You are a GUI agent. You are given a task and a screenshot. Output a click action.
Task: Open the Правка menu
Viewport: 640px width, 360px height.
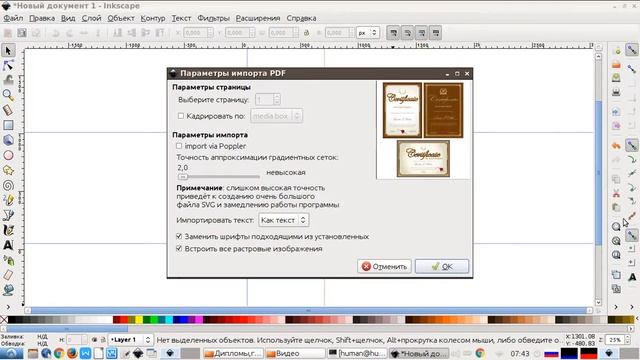(x=42, y=18)
